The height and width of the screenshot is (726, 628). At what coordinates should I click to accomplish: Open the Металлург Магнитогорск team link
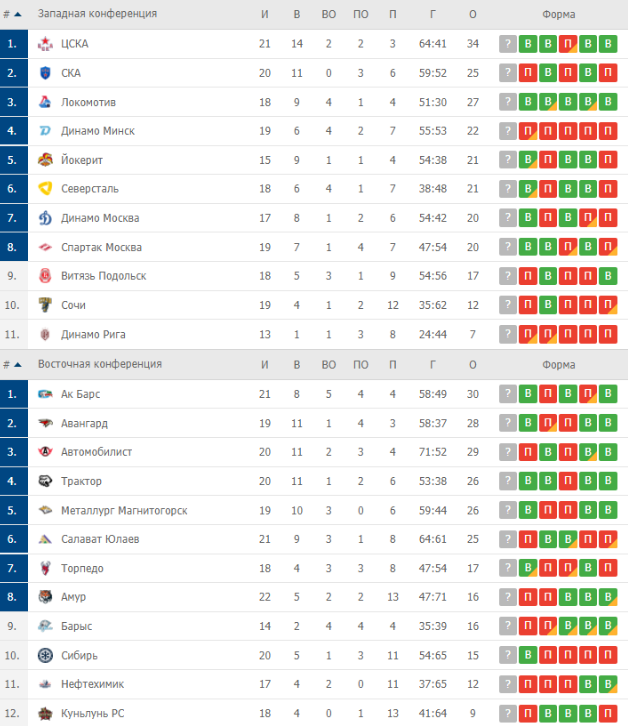click(124, 510)
